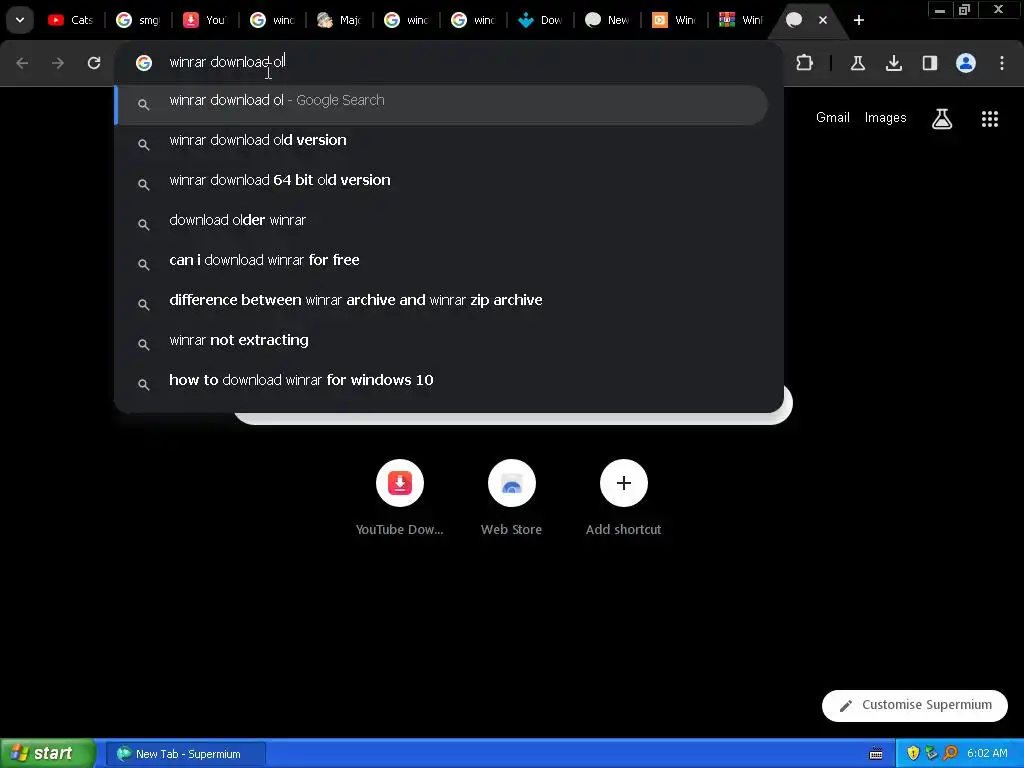This screenshot has width=1024, height=768.
Task: Open the YouTube Dow... shortcut
Action: pos(400,498)
